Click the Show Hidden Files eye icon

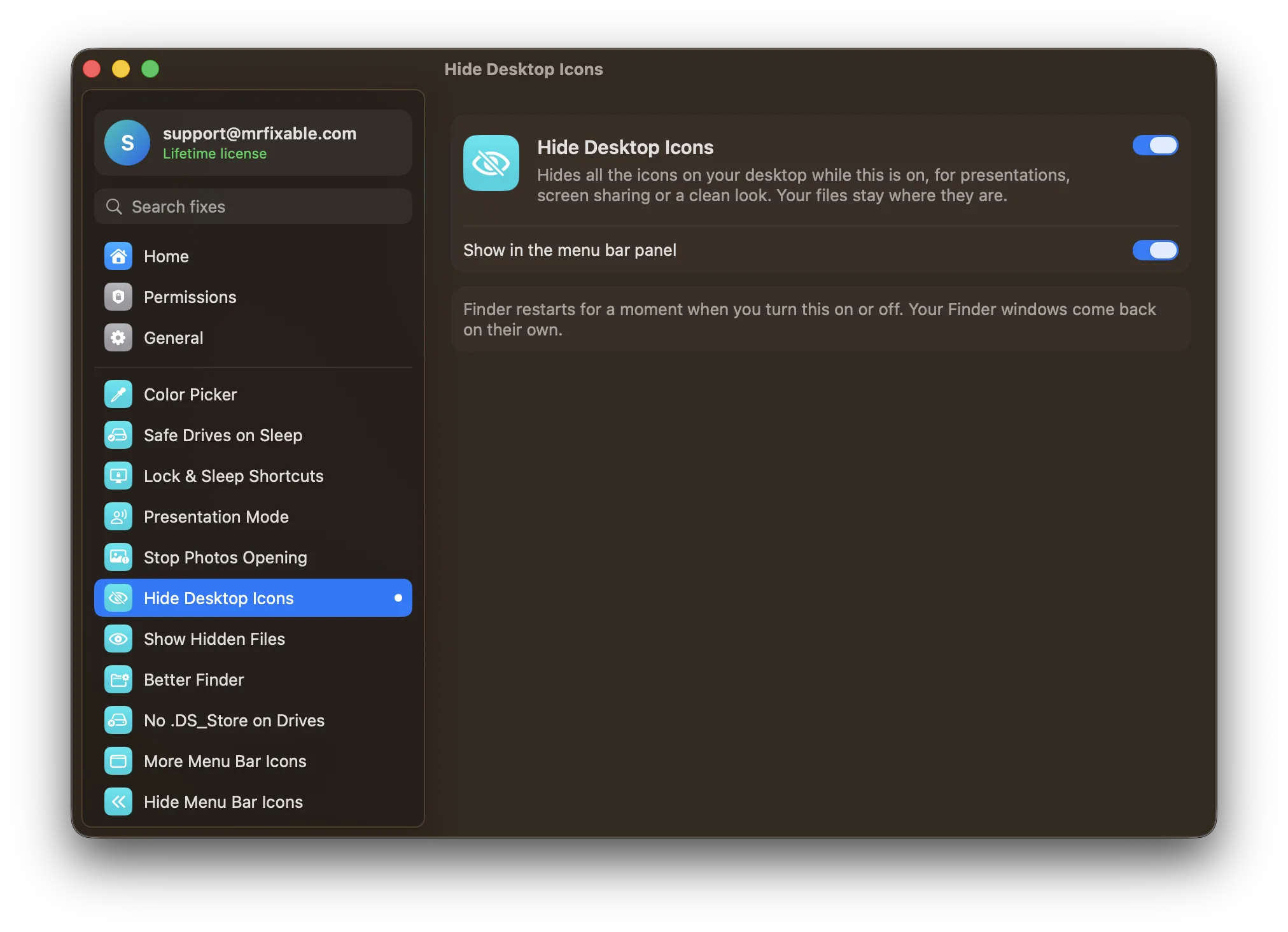pos(118,639)
